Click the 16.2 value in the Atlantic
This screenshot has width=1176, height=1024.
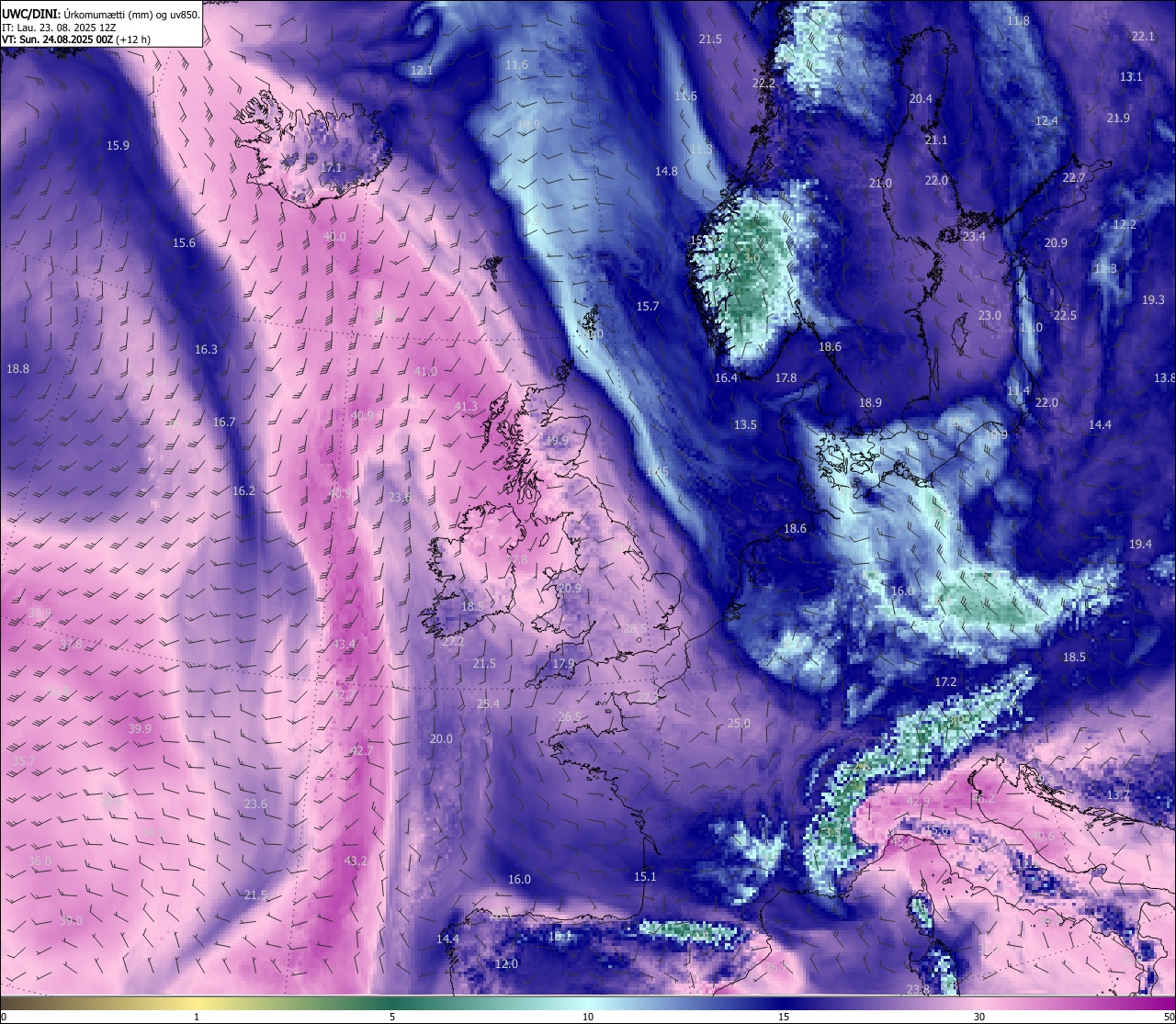tap(243, 490)
